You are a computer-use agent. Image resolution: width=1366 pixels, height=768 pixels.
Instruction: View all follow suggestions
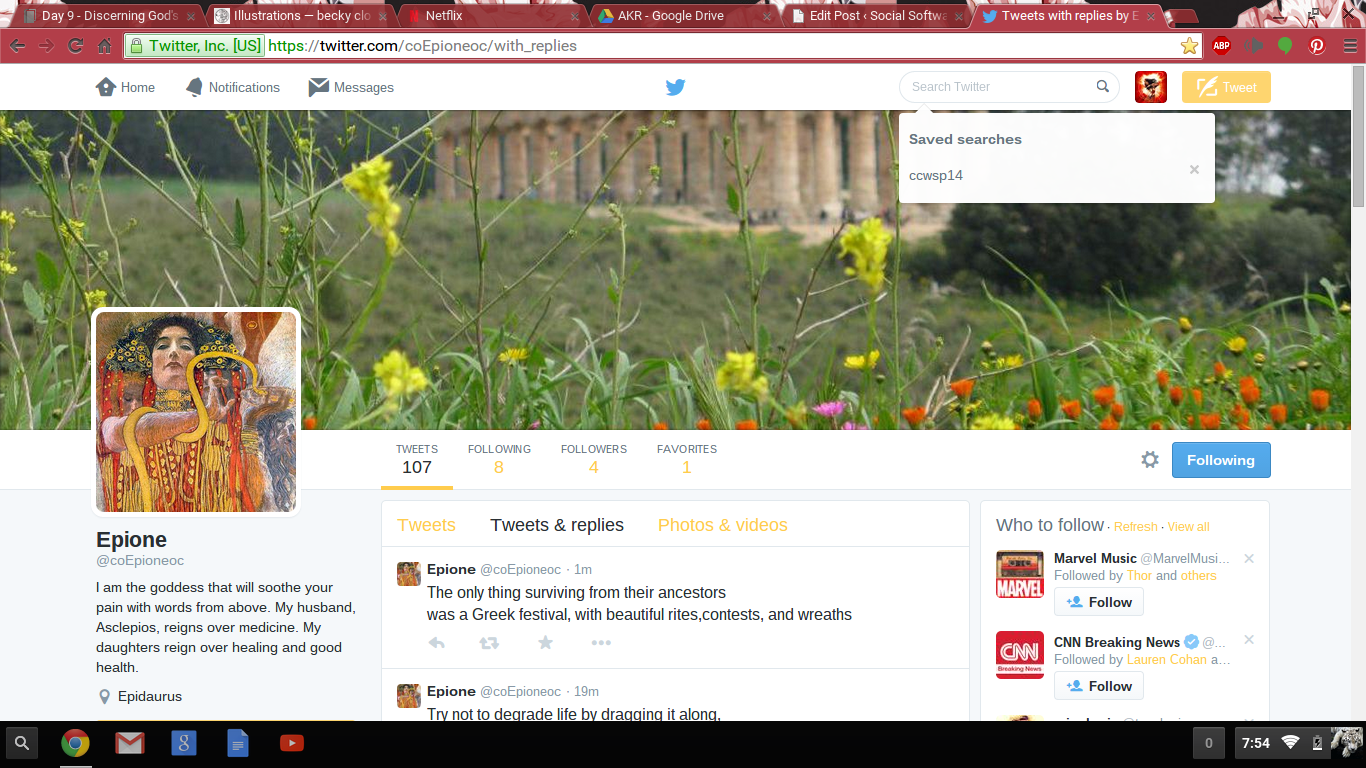pos(1188,527)
